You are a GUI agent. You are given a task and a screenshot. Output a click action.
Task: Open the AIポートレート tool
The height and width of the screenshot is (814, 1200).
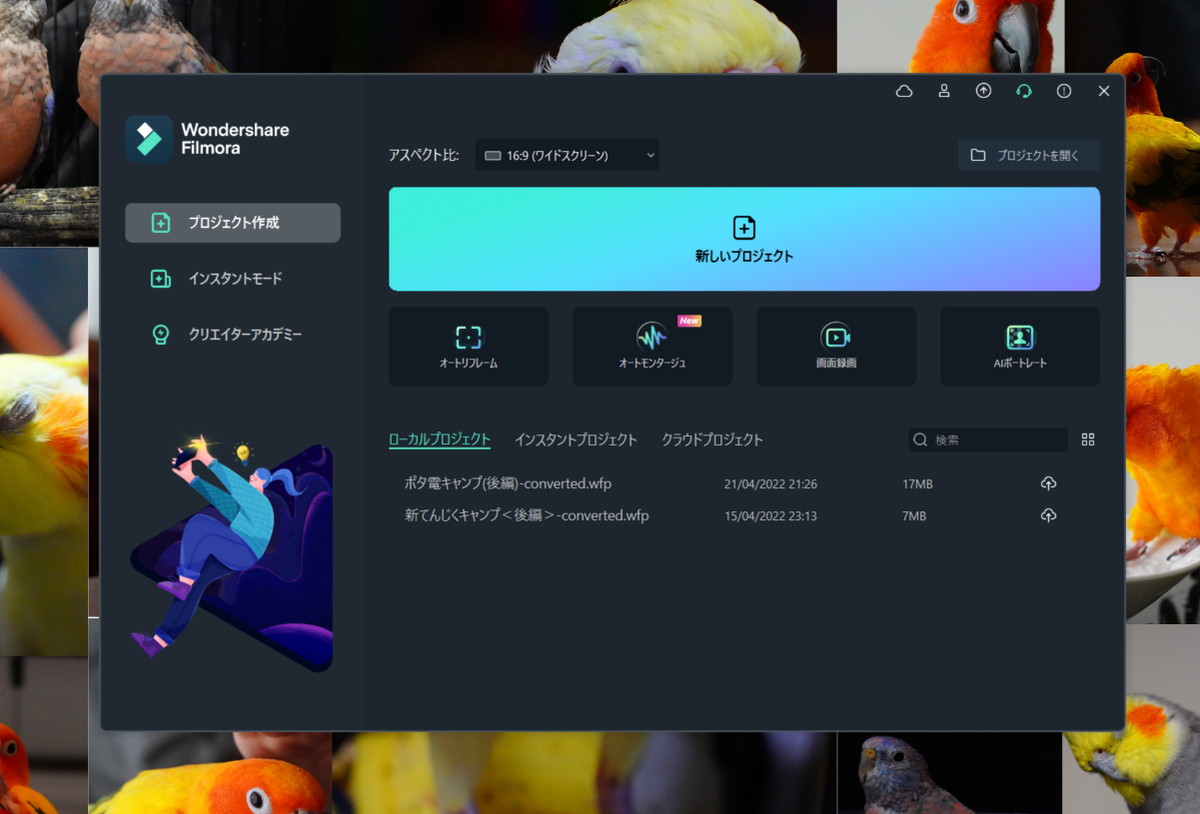click(x=1020, y=347)
